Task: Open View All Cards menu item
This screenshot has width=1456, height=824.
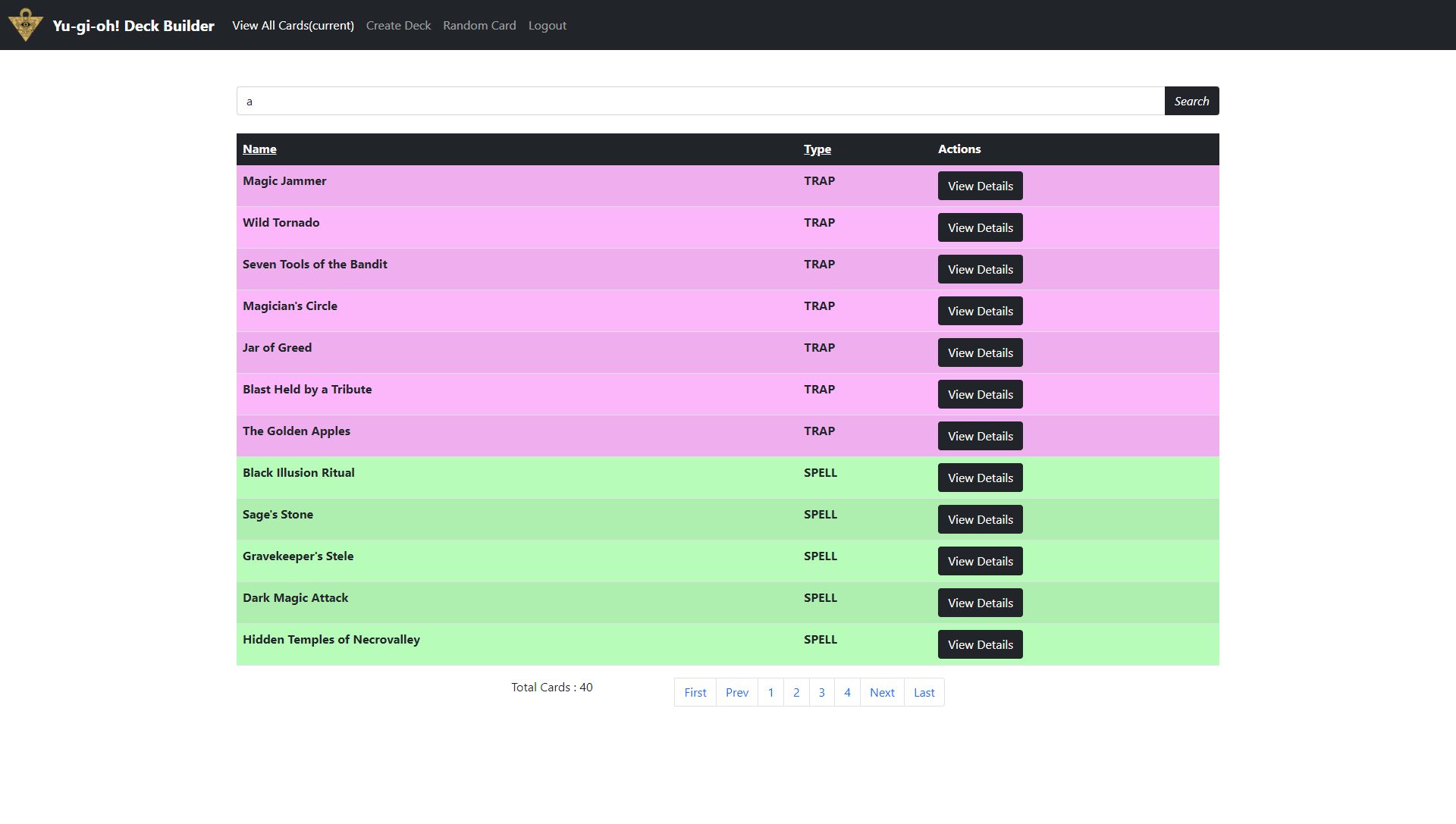Action: [292, 25]
